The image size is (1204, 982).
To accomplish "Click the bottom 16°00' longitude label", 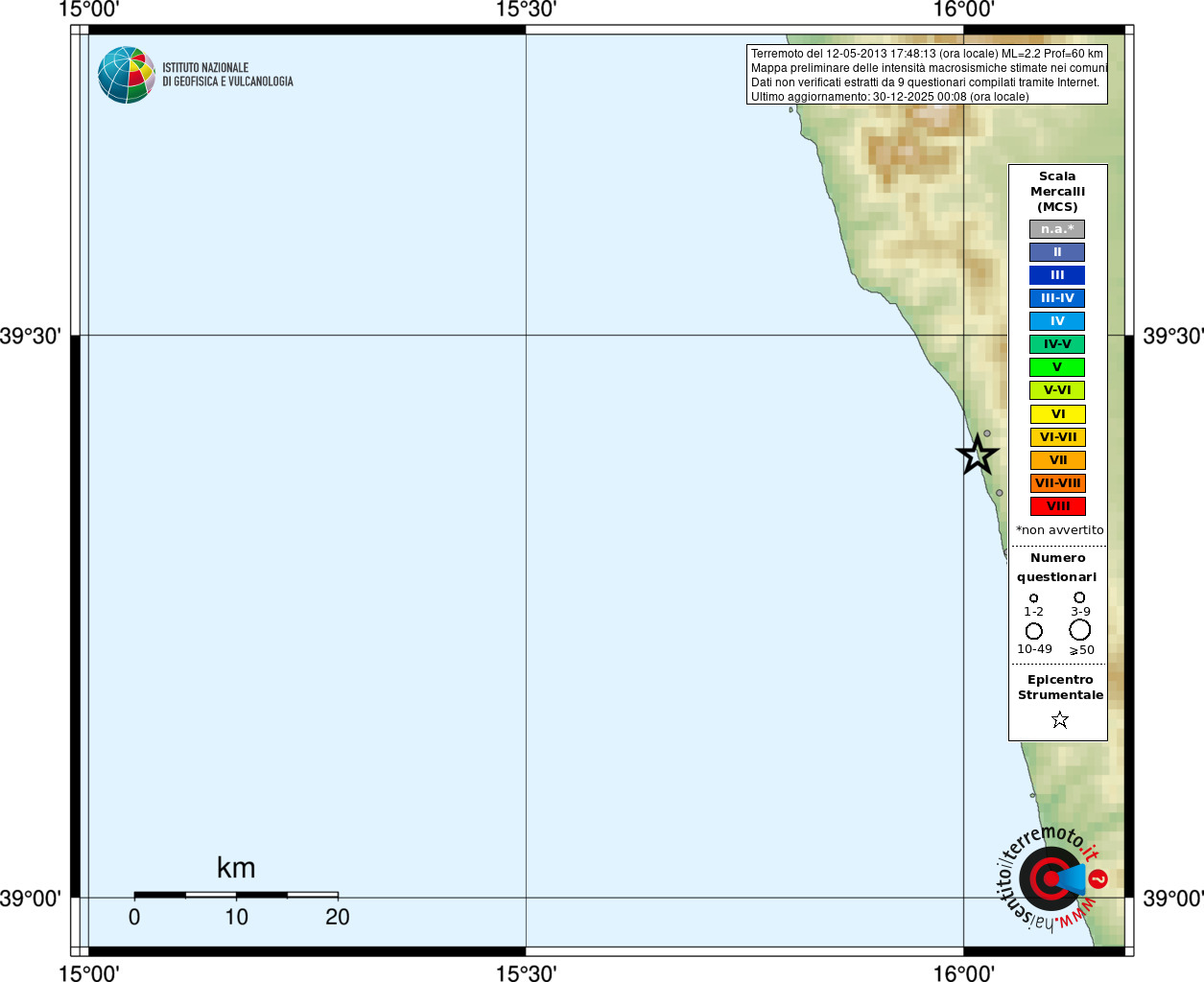I will (963, 973).
